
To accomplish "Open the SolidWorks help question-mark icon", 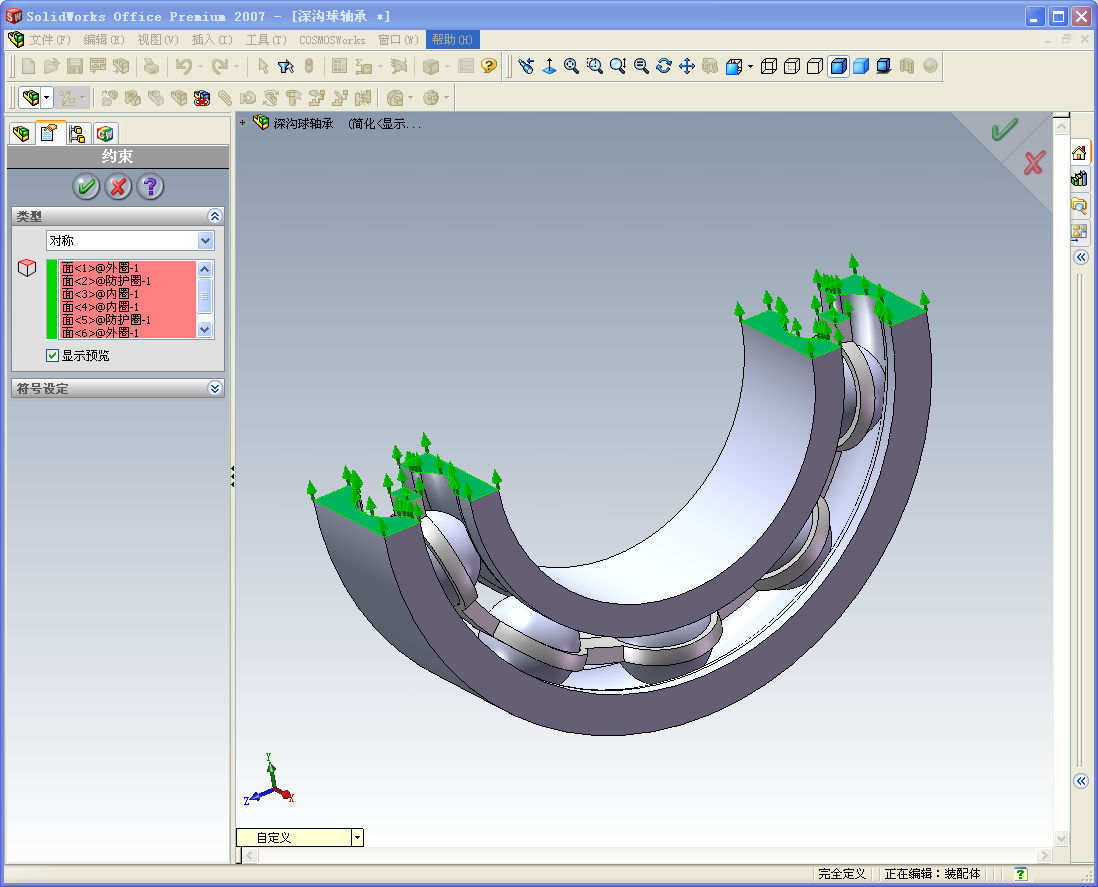I will 489,66.
